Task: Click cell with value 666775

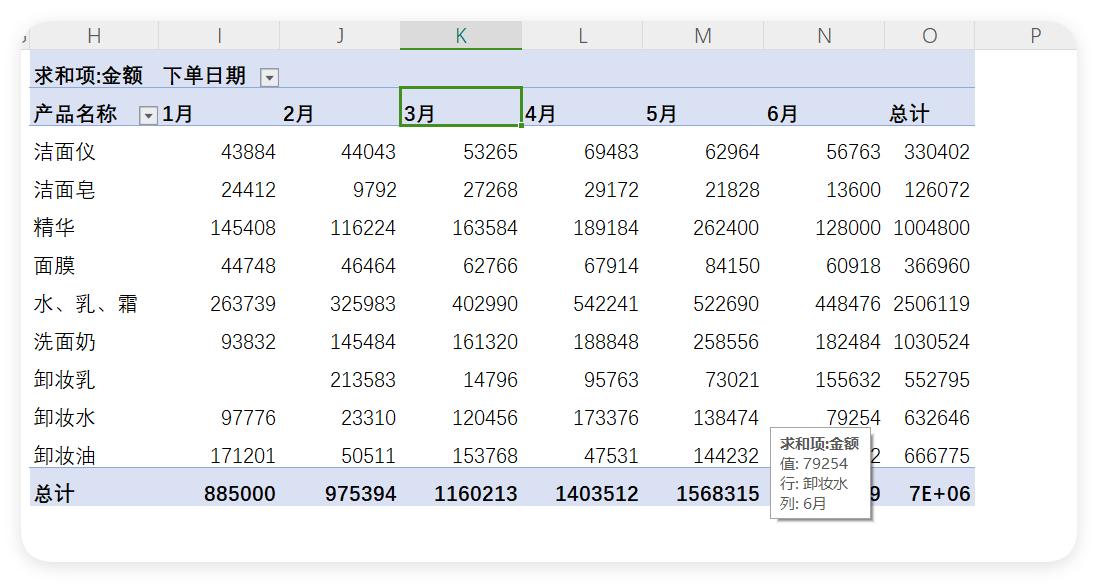Action: 937,456
